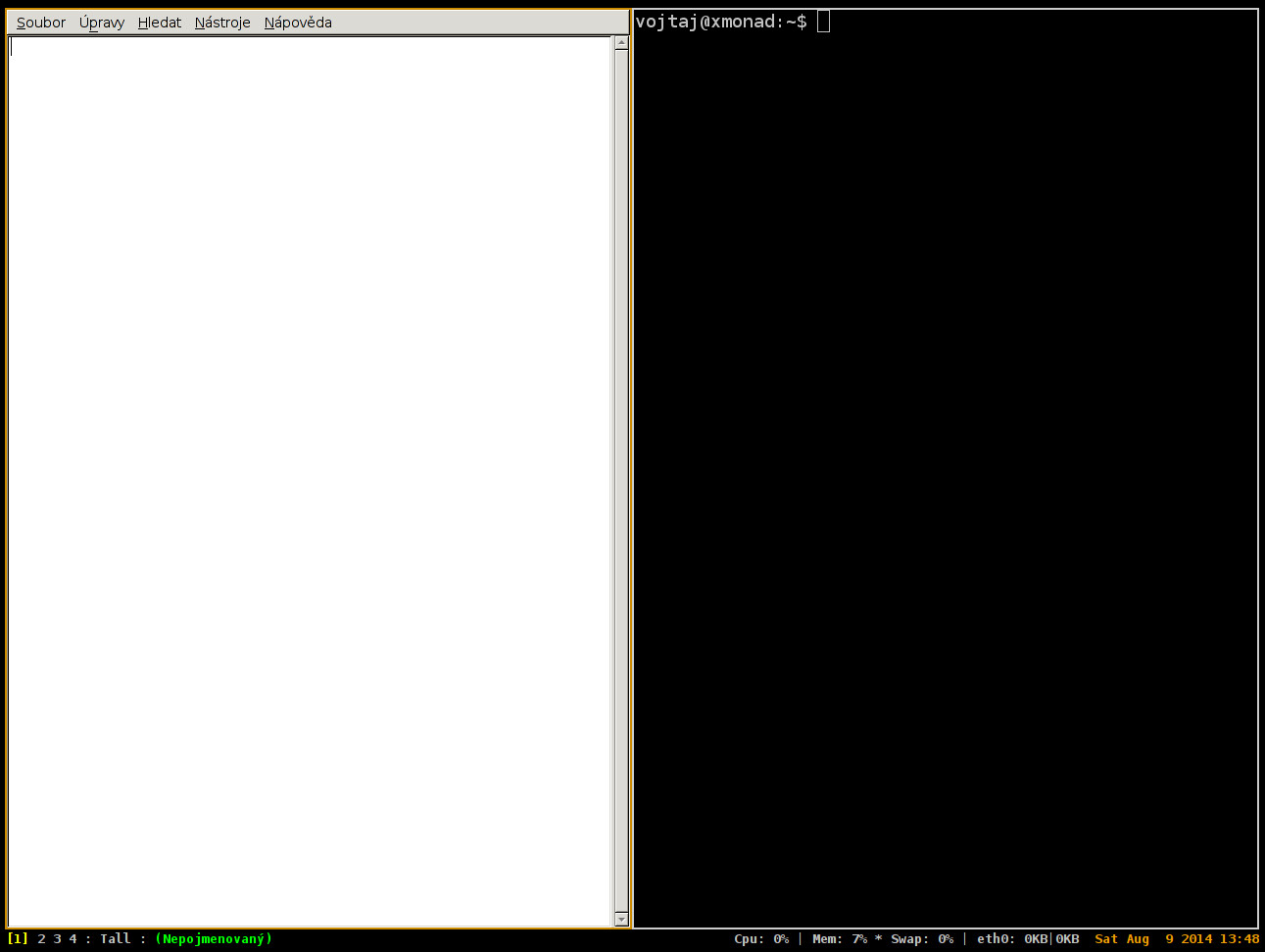Open the Nápověda menu

(298, 23)
